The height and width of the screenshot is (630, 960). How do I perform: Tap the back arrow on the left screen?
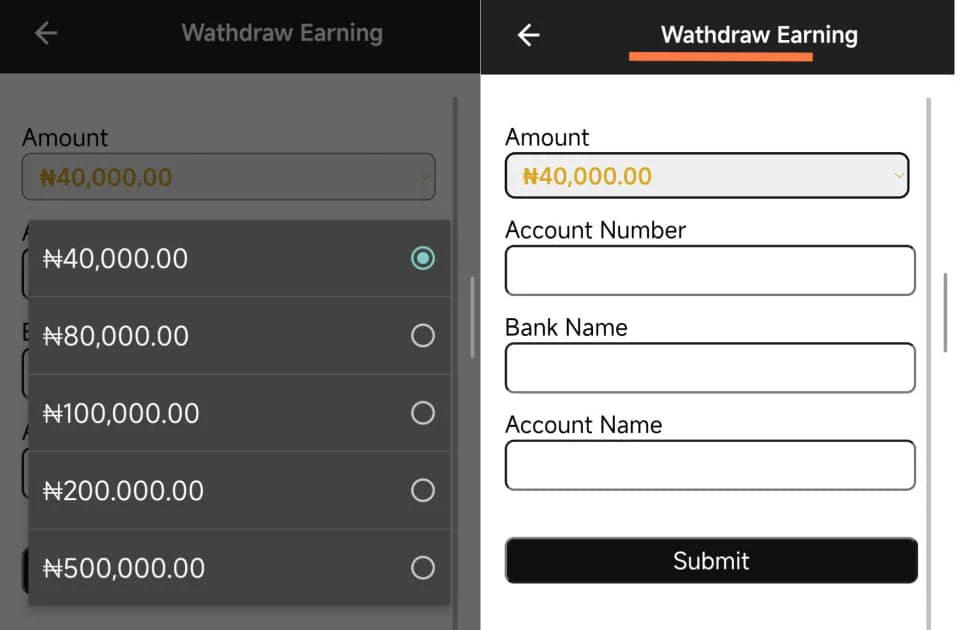44,33
